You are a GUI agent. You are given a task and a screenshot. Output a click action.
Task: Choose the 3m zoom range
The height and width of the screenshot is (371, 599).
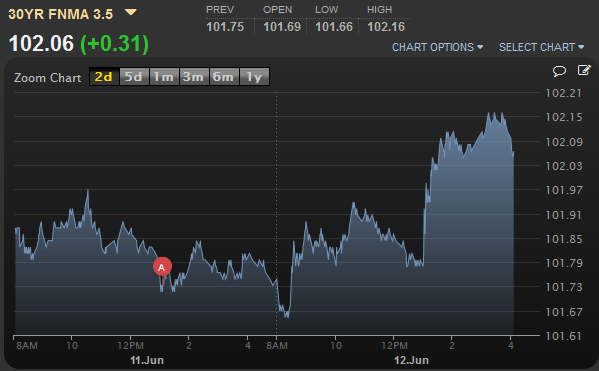pyautogui.click(x=194, y=77)
